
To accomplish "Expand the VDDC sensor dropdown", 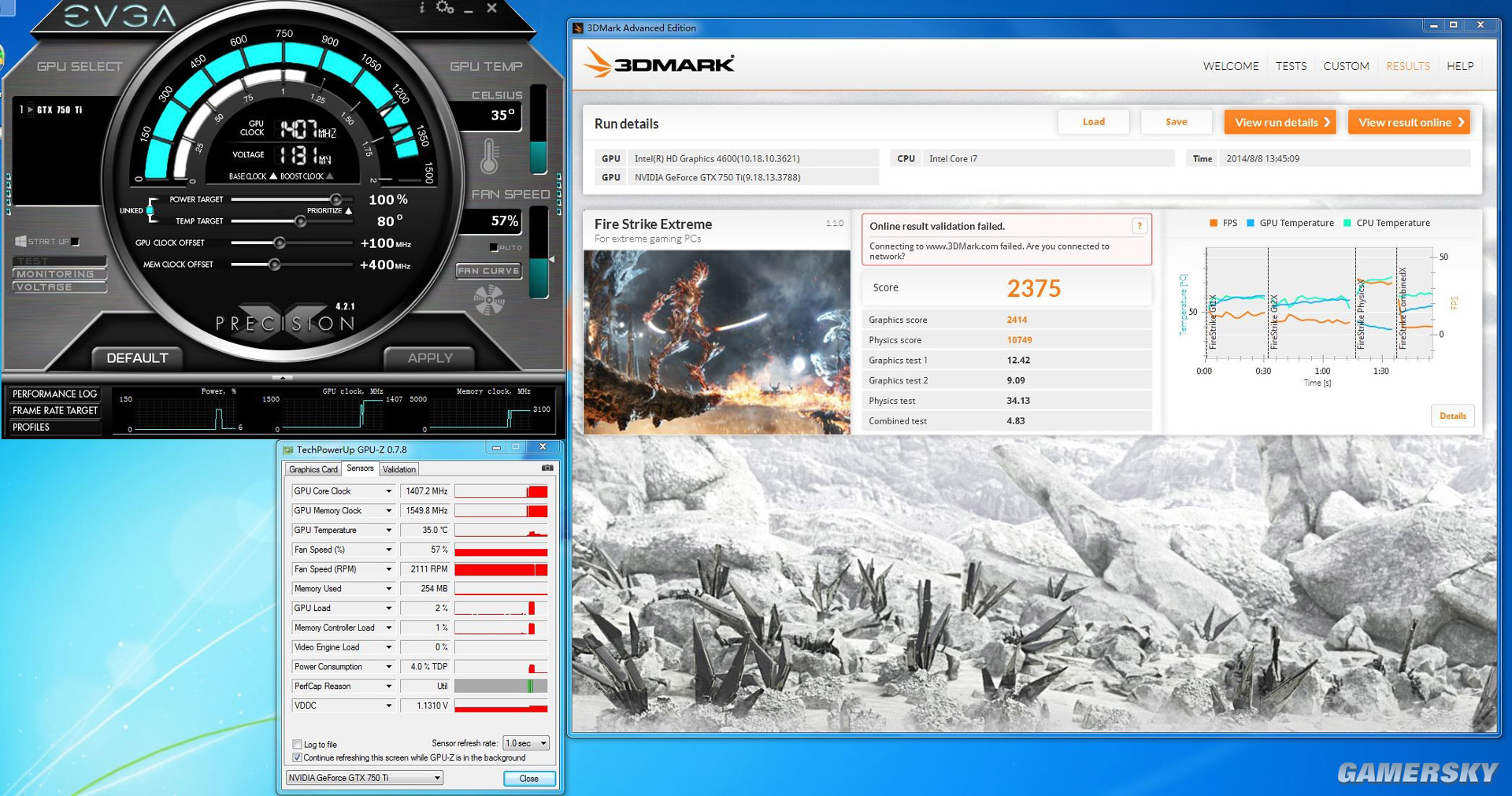I will point(388,705).
